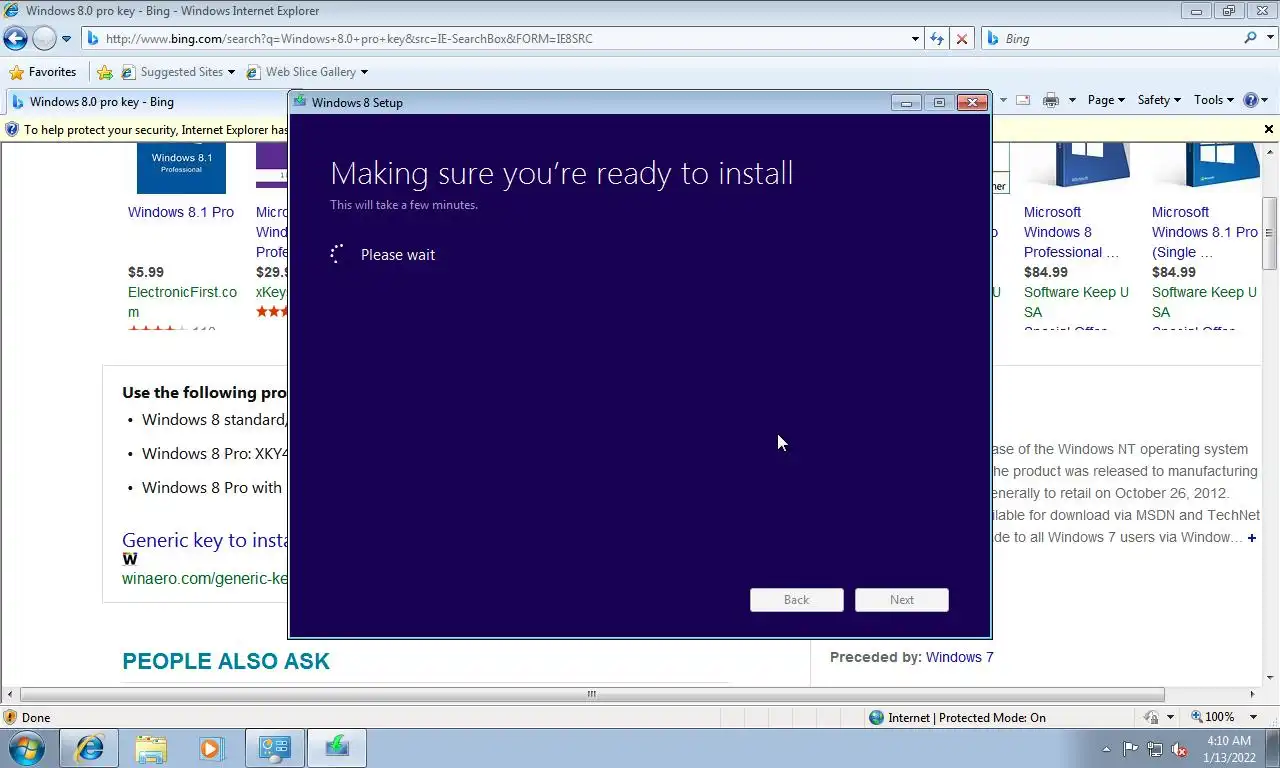This screenshot has height=768, width=1280.
Task: Click the 100% zoom level button
Action: (x=1211, y=717)
